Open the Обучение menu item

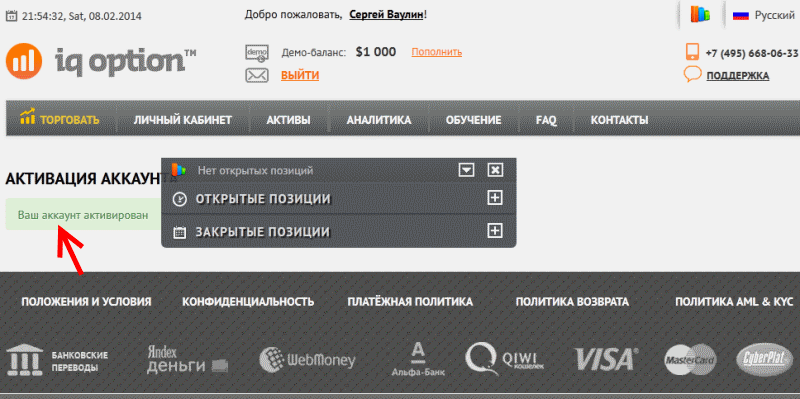473,120
